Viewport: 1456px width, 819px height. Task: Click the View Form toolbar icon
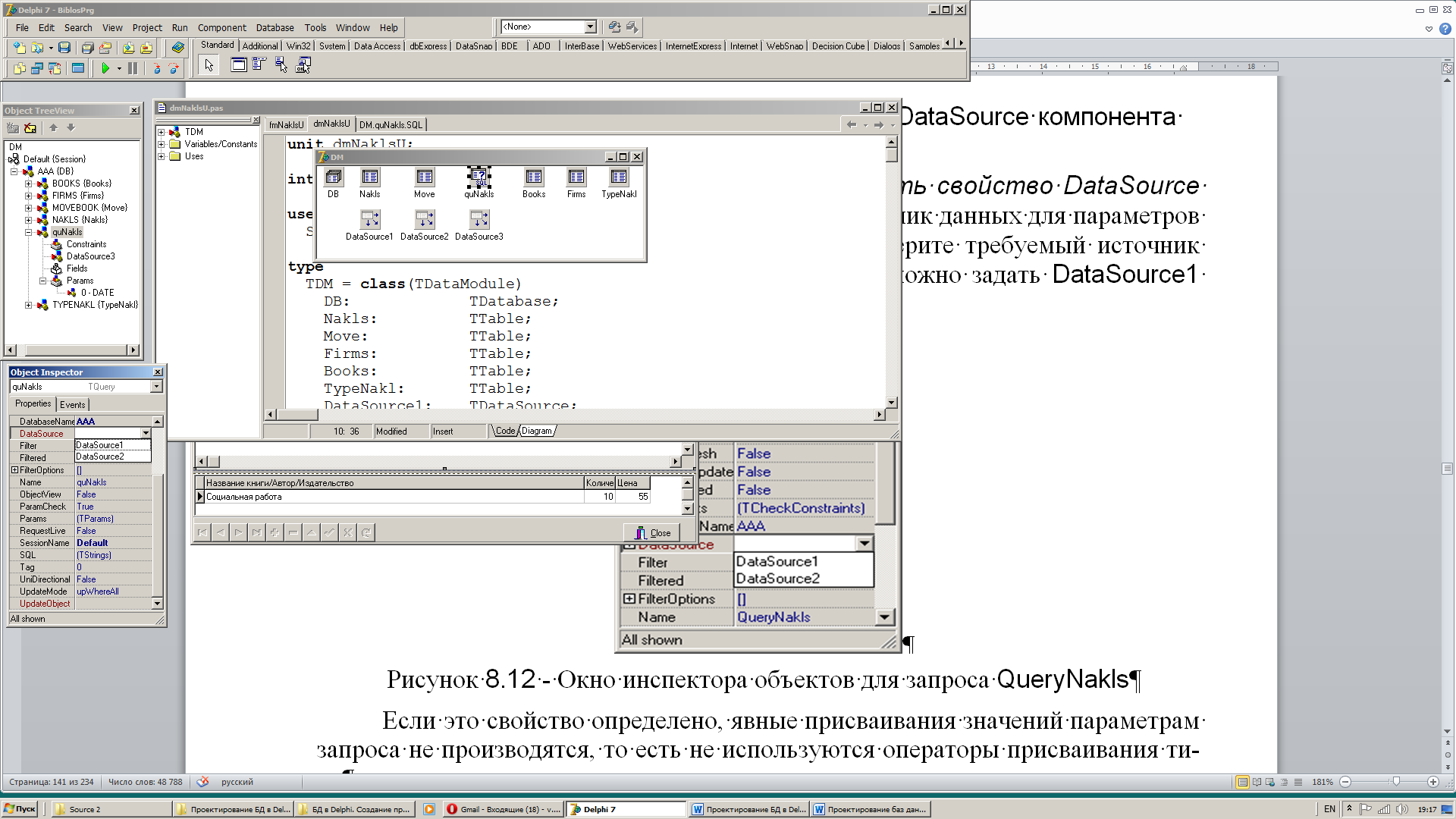tap(36, 68)
